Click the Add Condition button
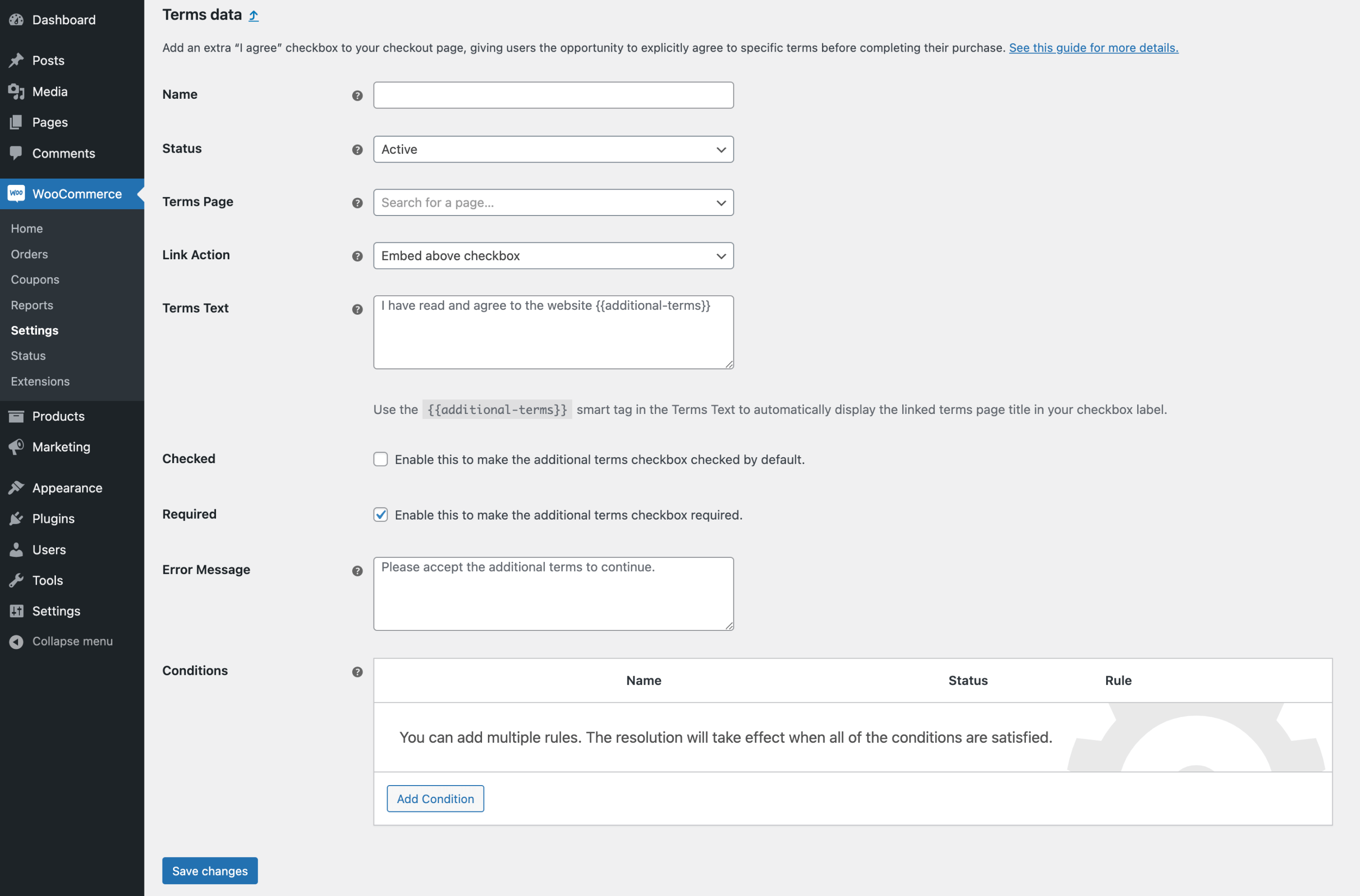 (435, 798)
